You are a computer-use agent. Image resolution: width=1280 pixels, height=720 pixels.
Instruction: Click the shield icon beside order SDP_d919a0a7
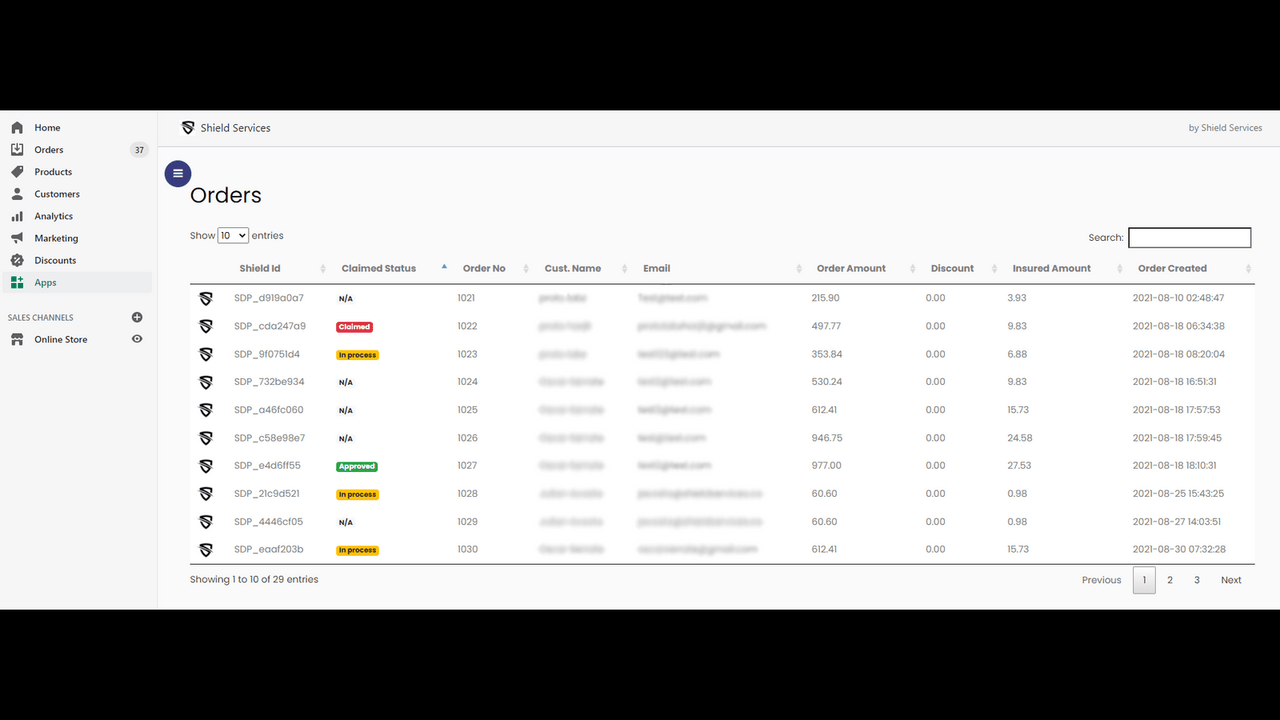[x=206, y=297]
